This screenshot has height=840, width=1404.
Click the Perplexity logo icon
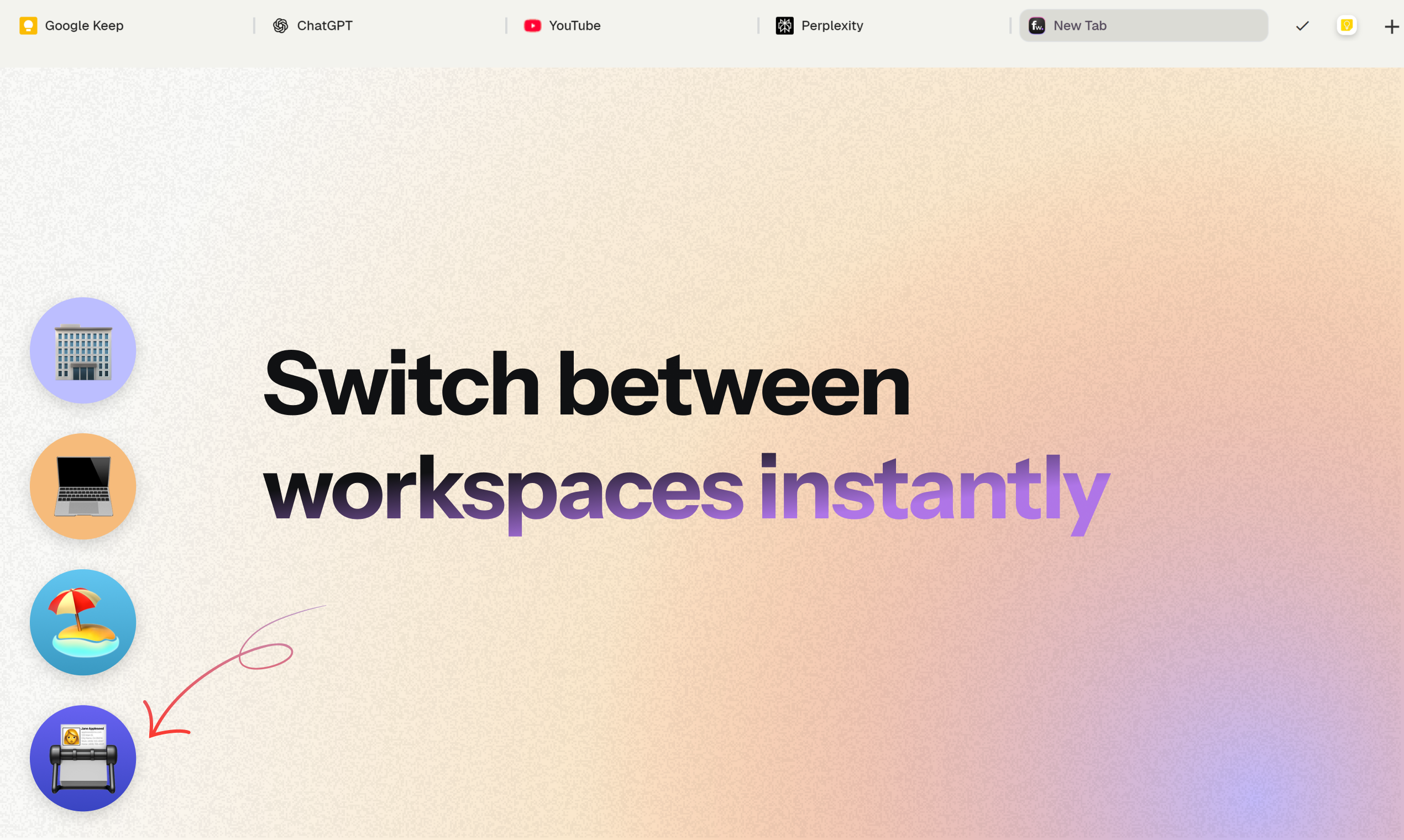point(785,25)
